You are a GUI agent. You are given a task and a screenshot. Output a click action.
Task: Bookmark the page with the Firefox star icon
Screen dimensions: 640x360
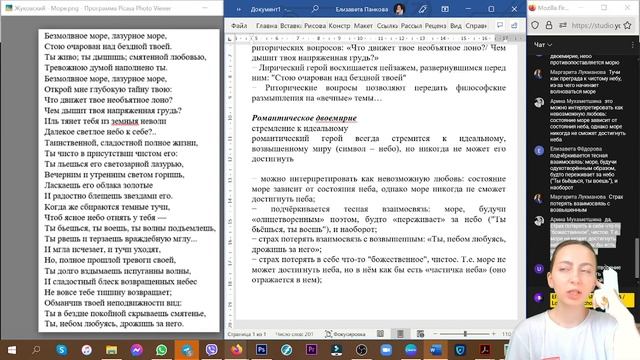click(x=627, y=25)
